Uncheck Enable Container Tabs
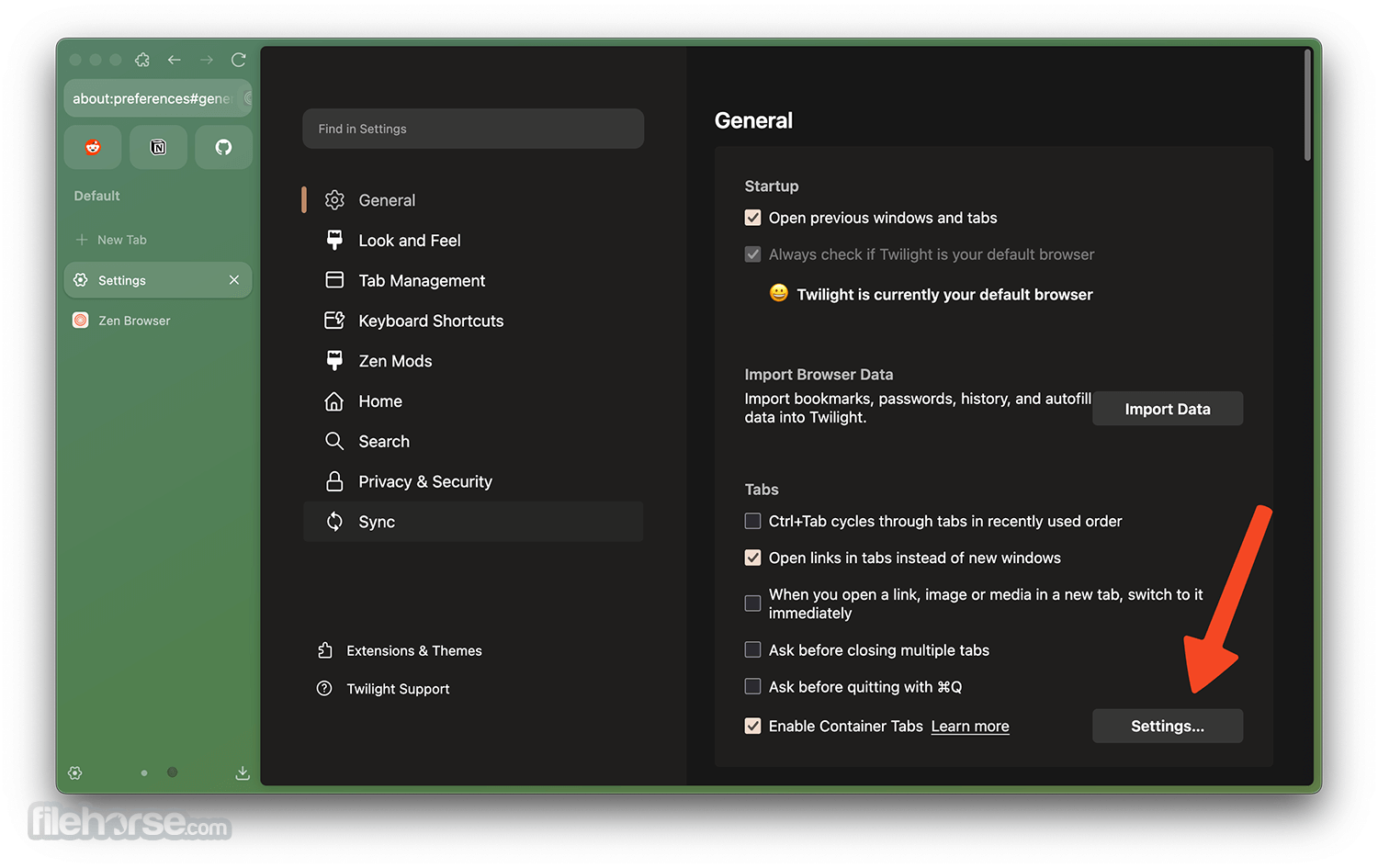Screen dimensions: 1378x868 pyautogui.click(x=752, y=726)
